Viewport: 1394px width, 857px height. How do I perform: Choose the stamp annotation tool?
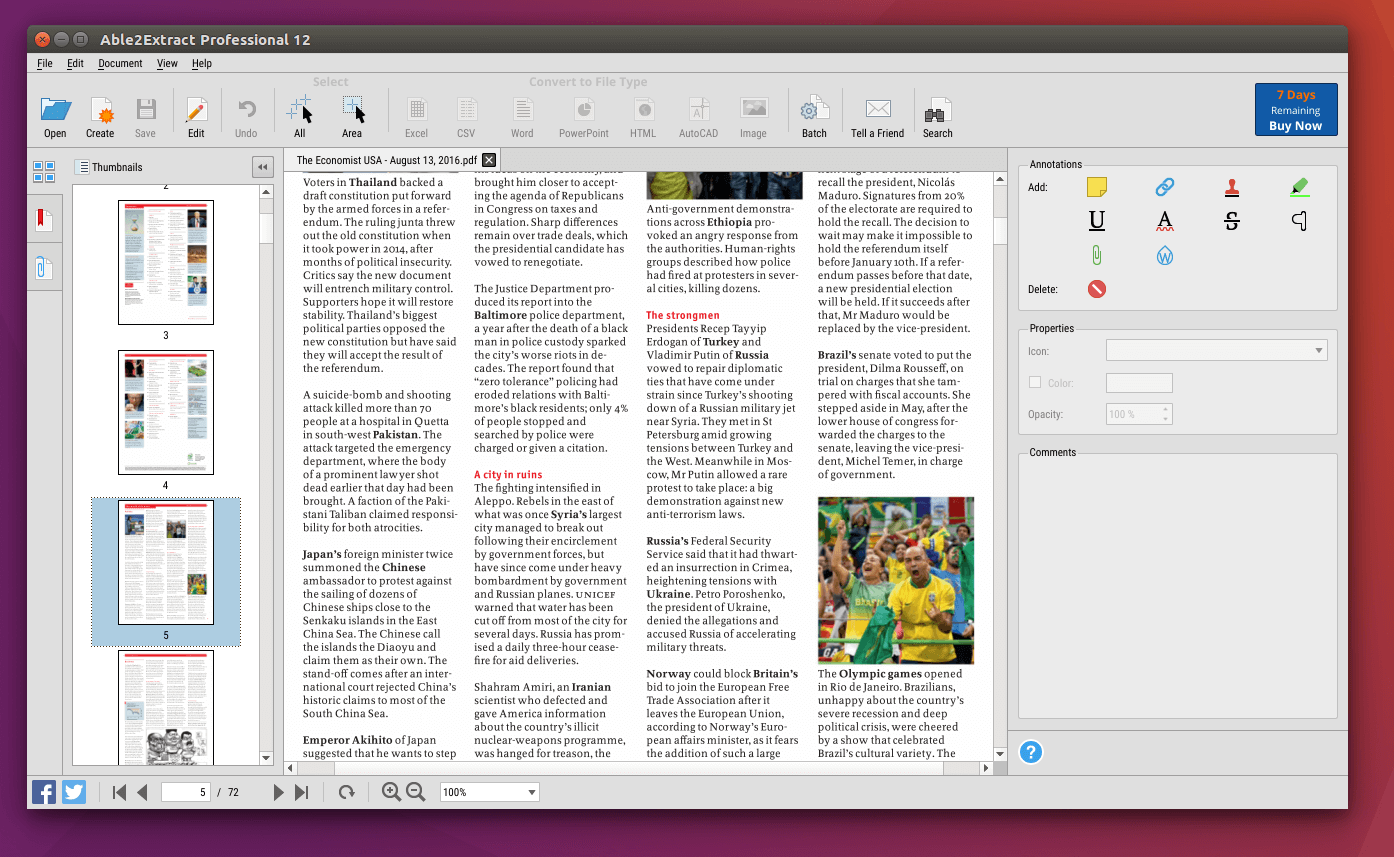[1232, 187]
